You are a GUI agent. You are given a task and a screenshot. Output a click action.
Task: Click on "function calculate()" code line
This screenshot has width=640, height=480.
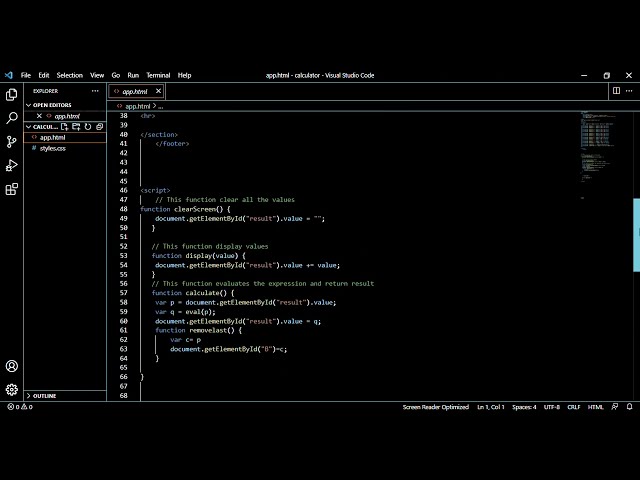click(x=193, y=293)
